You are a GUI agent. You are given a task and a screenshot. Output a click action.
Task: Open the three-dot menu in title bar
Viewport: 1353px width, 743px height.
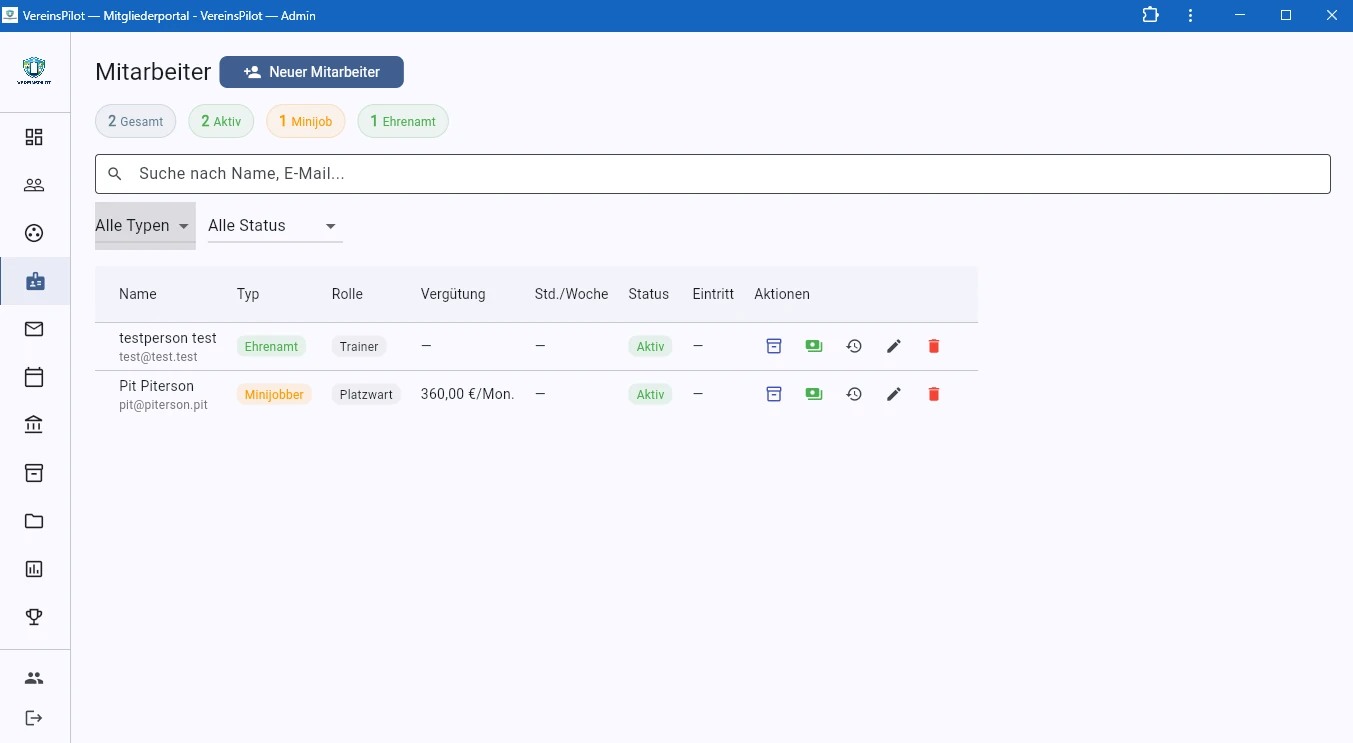pyautogui.click(x=1191, y=16)
